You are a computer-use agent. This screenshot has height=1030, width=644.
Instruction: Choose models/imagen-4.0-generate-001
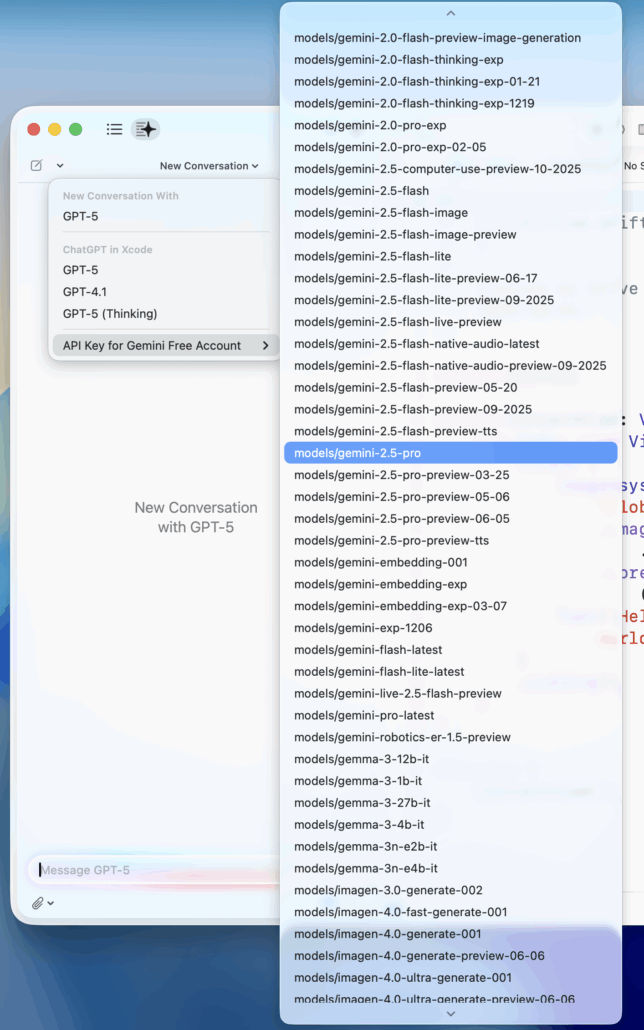pos(387,934)
